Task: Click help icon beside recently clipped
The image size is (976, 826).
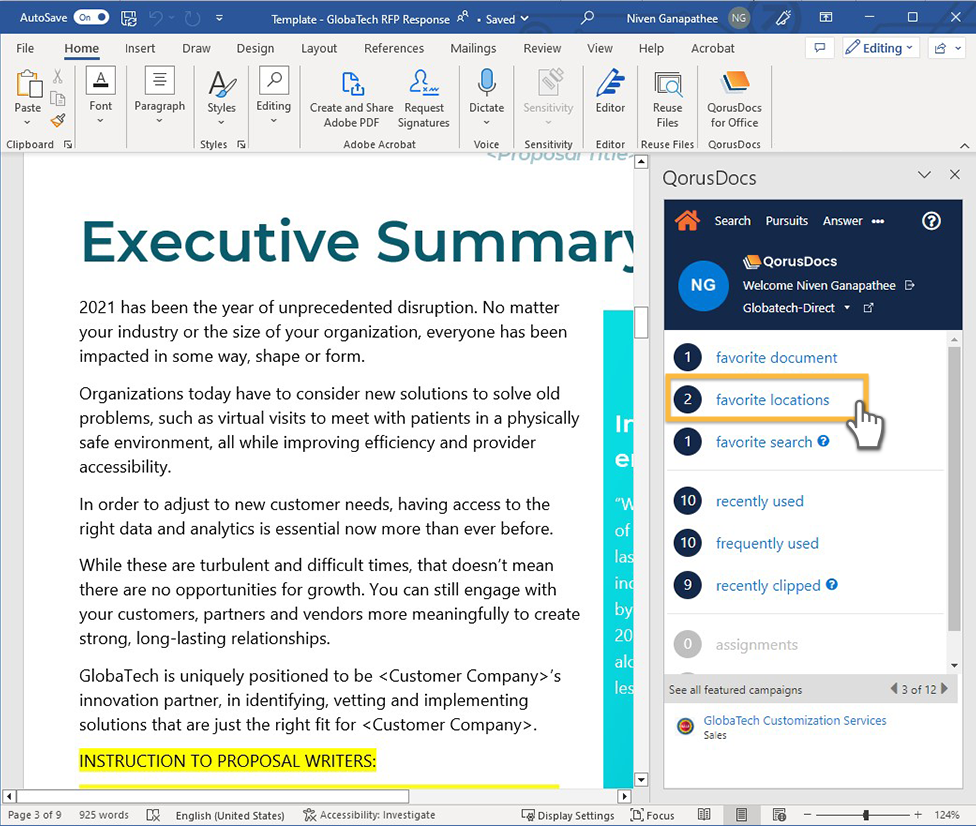Action: coord(832,584)
